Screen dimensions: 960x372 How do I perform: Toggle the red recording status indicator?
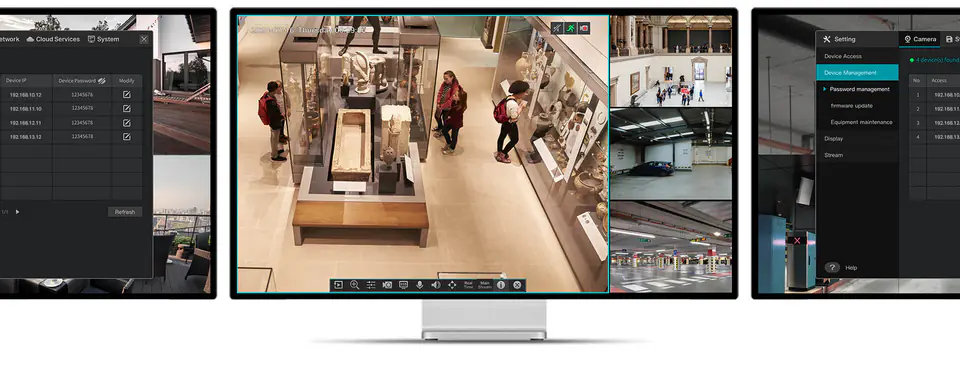[584, 28]
